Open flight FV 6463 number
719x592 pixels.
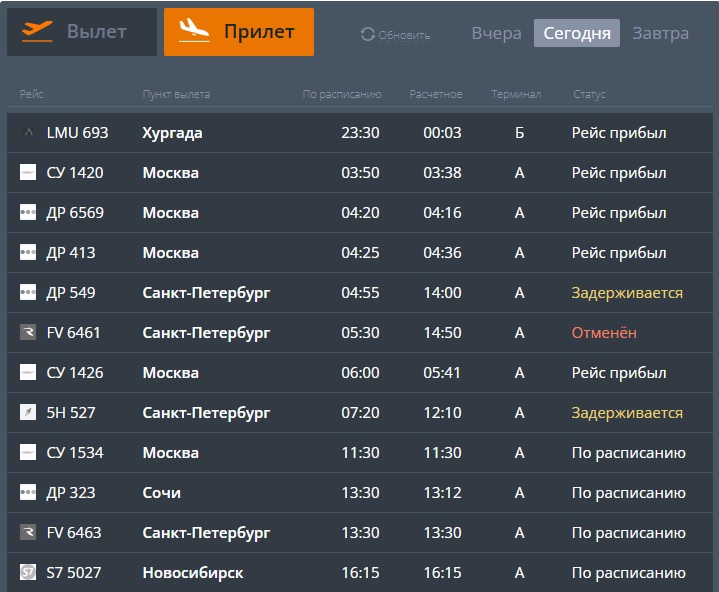pyautogui.click(x=74, y=532)
